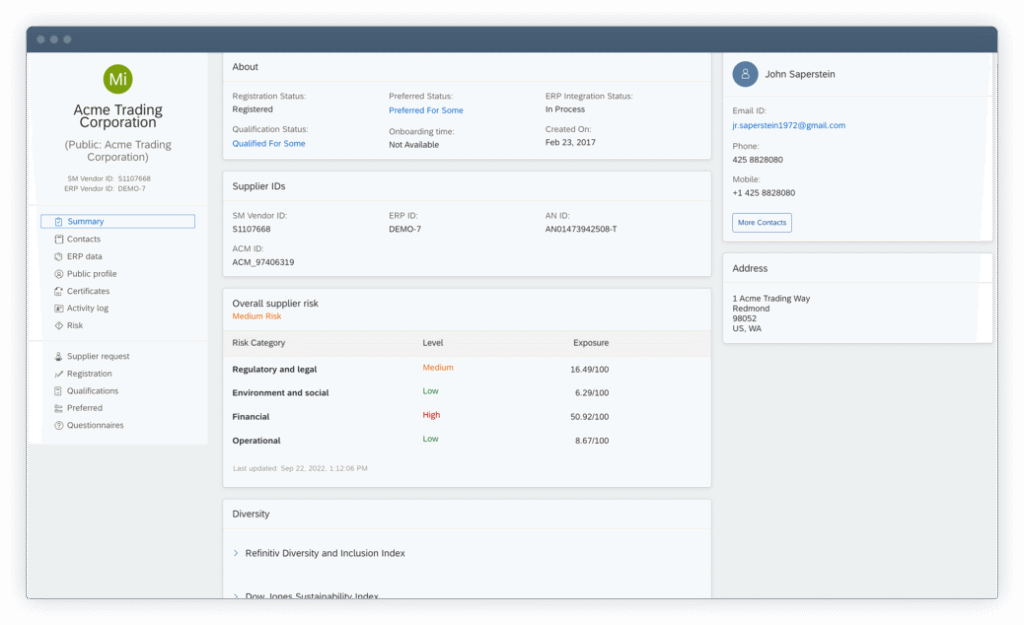Click the Public profile icon
Viewport: 1024px width, 625px height.
click(x=59, y=274)
